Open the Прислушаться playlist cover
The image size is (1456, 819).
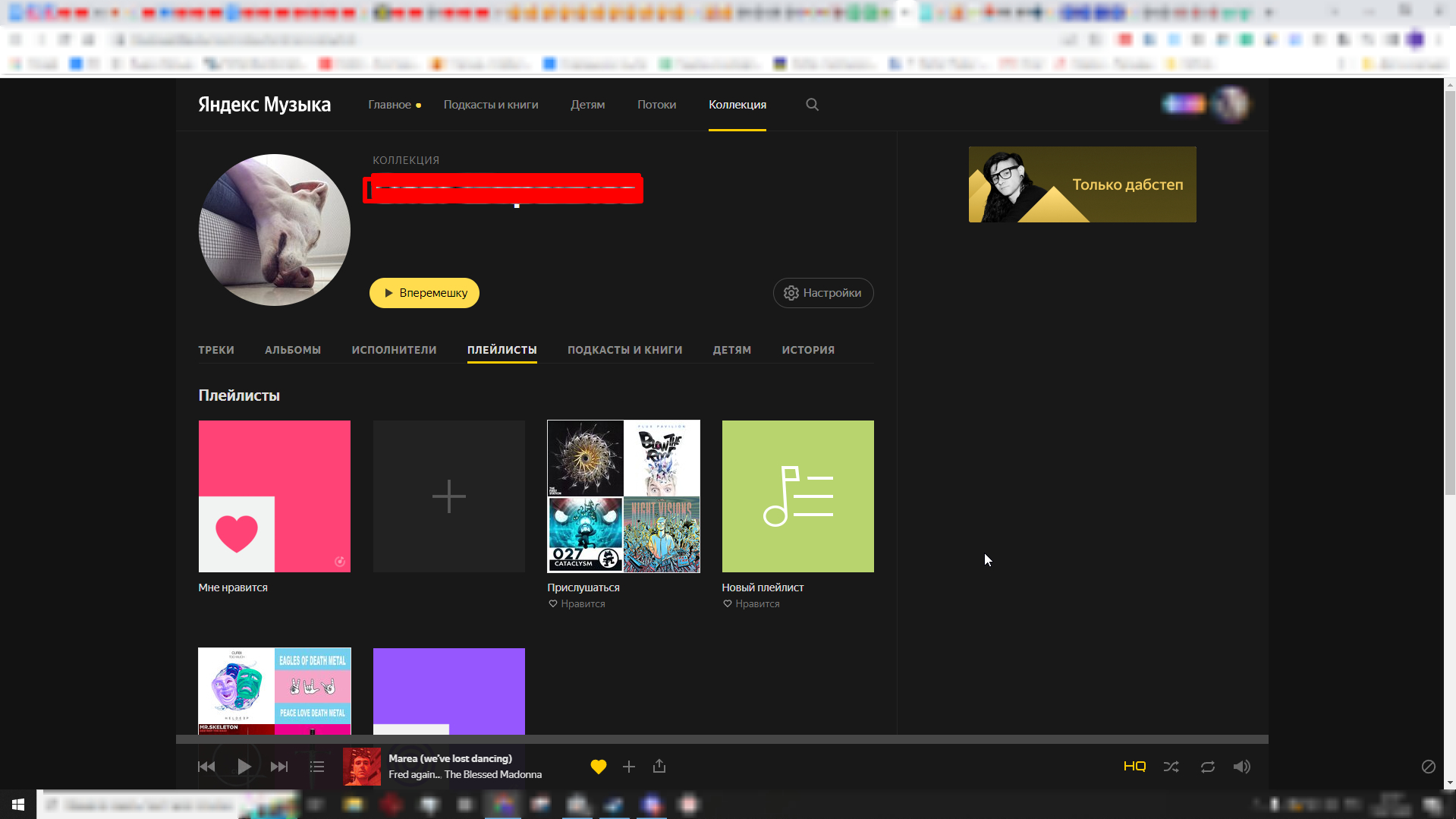click(x=624, y=496)
